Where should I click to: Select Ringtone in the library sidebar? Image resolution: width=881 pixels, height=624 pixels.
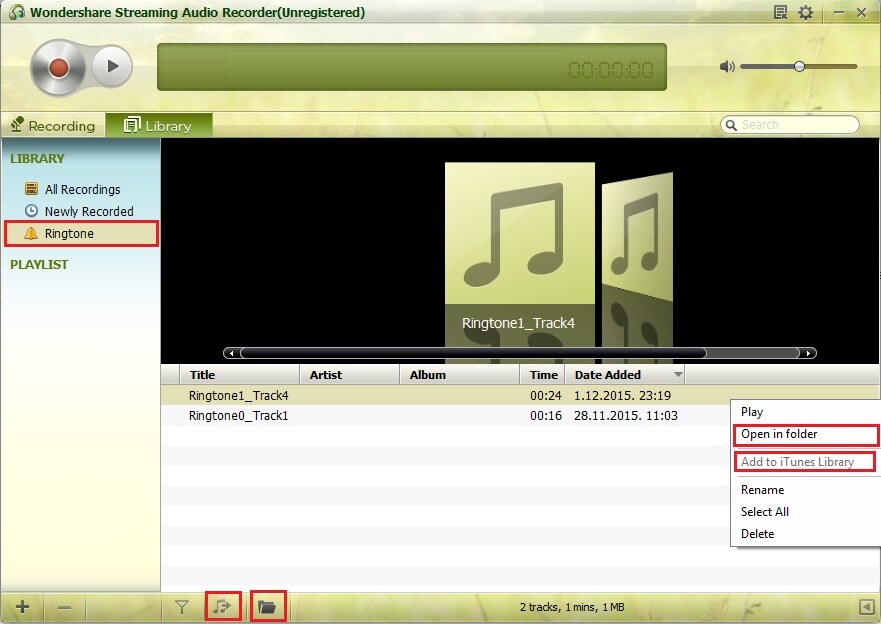pos(81,234)
